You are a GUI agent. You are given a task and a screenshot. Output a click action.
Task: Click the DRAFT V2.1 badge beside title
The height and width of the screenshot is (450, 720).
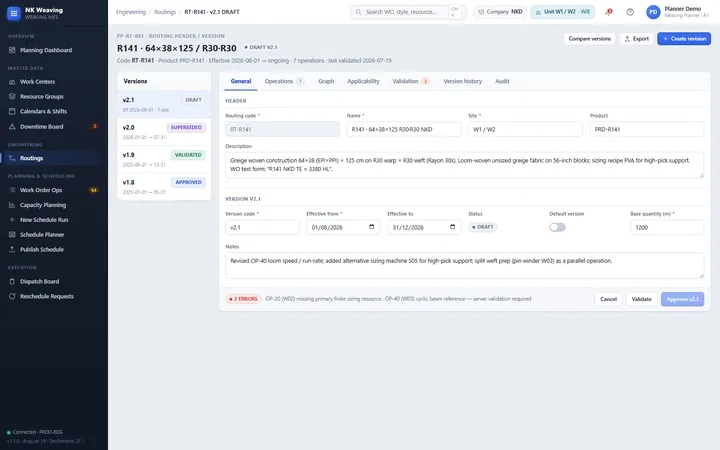(x=260, y=47)
